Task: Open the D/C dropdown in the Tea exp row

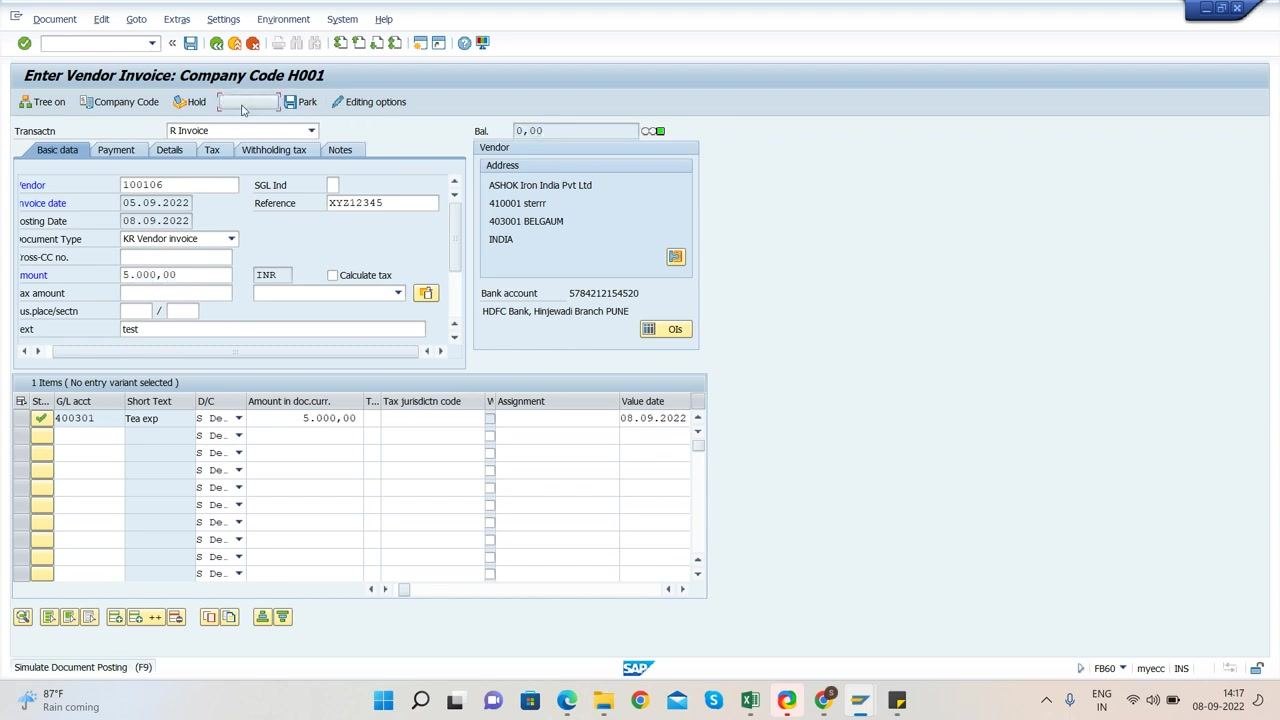Action: [x=238, y=418]
